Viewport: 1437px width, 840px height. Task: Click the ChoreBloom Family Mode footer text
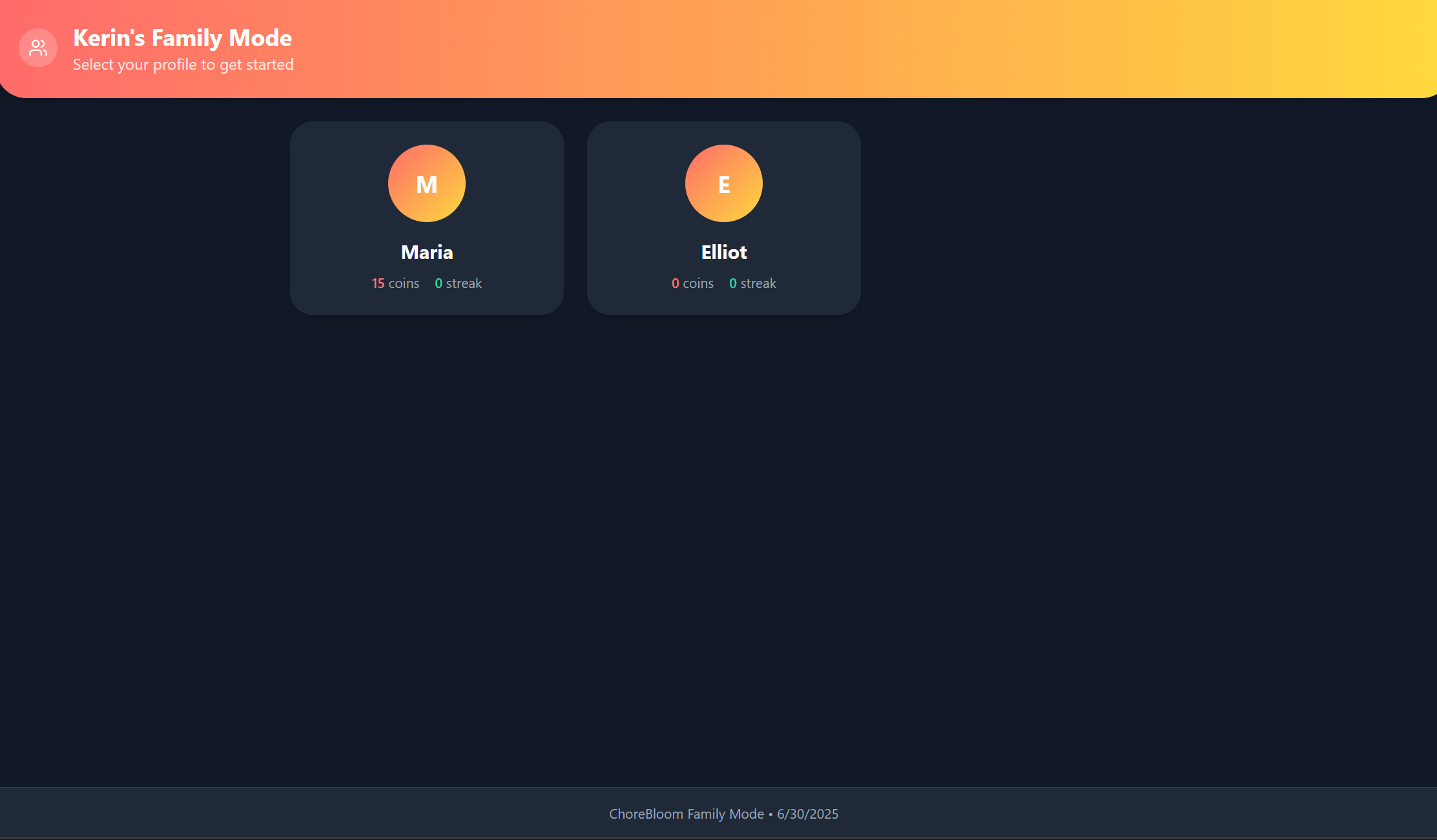coord(686,814)
